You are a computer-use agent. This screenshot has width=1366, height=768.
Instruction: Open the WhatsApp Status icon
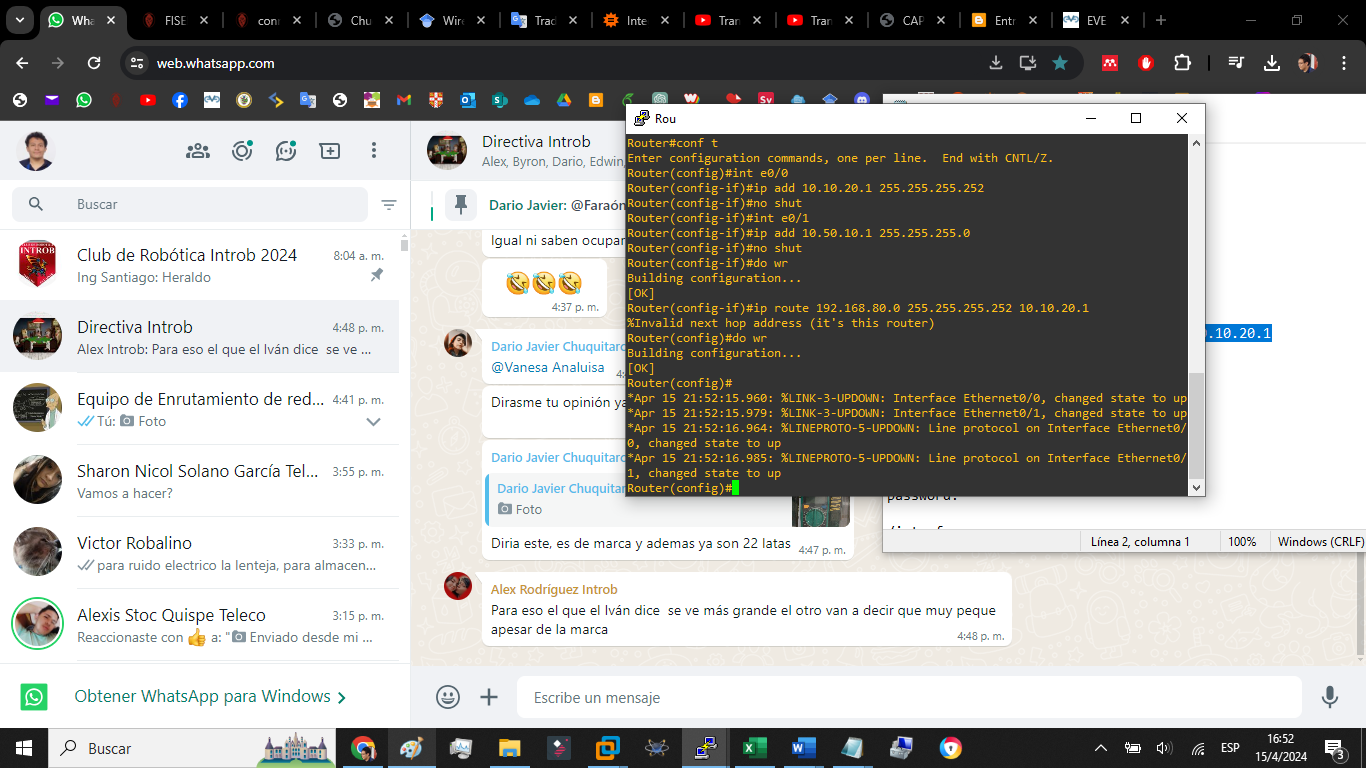pos(242,151)
